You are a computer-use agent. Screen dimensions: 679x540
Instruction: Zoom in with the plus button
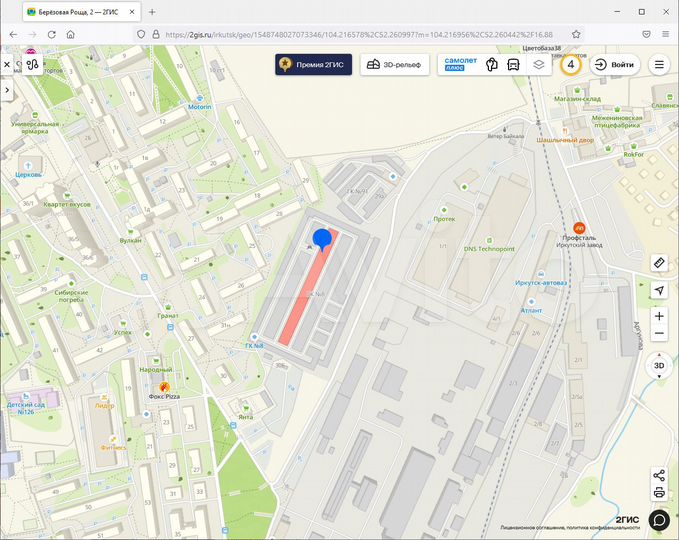659,316
